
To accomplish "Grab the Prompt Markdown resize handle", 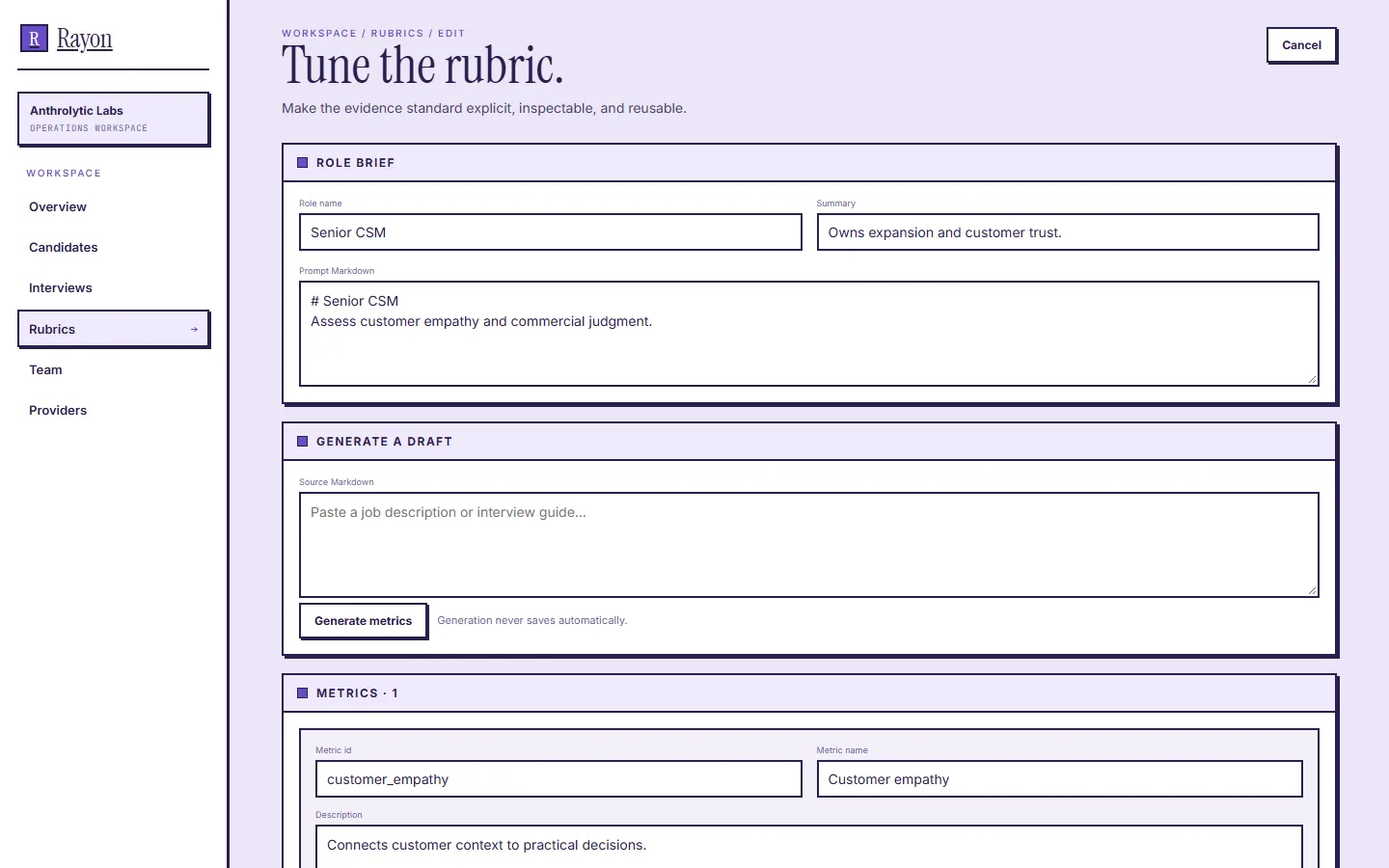I will click(1312, 380).
